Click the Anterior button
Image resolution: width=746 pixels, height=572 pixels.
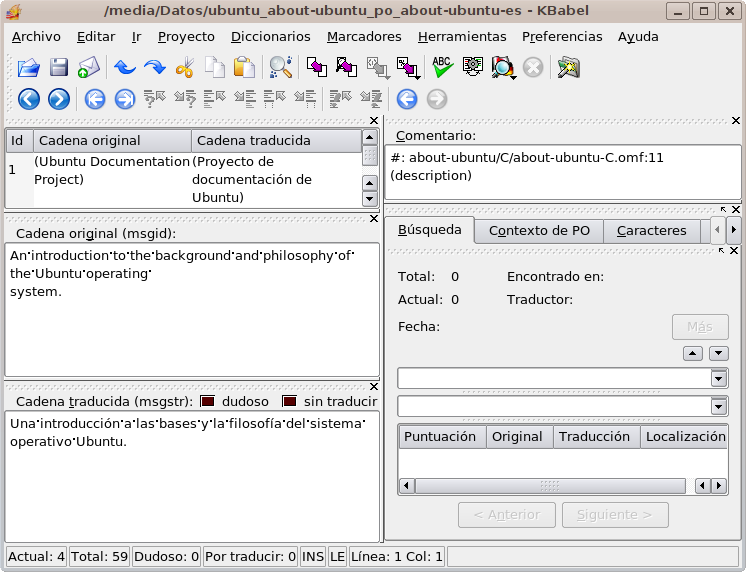(507, 515)
